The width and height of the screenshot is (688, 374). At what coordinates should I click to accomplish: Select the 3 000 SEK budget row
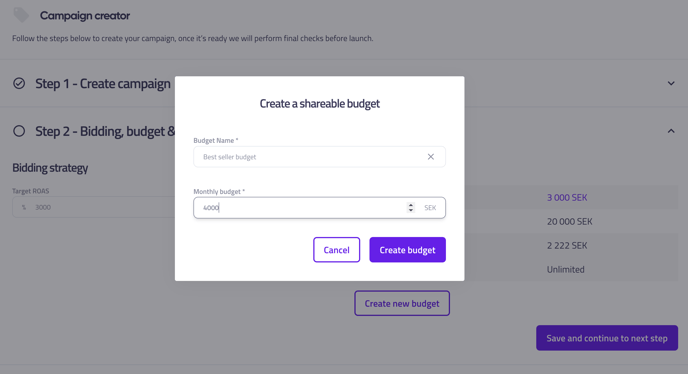coord(571,198)
